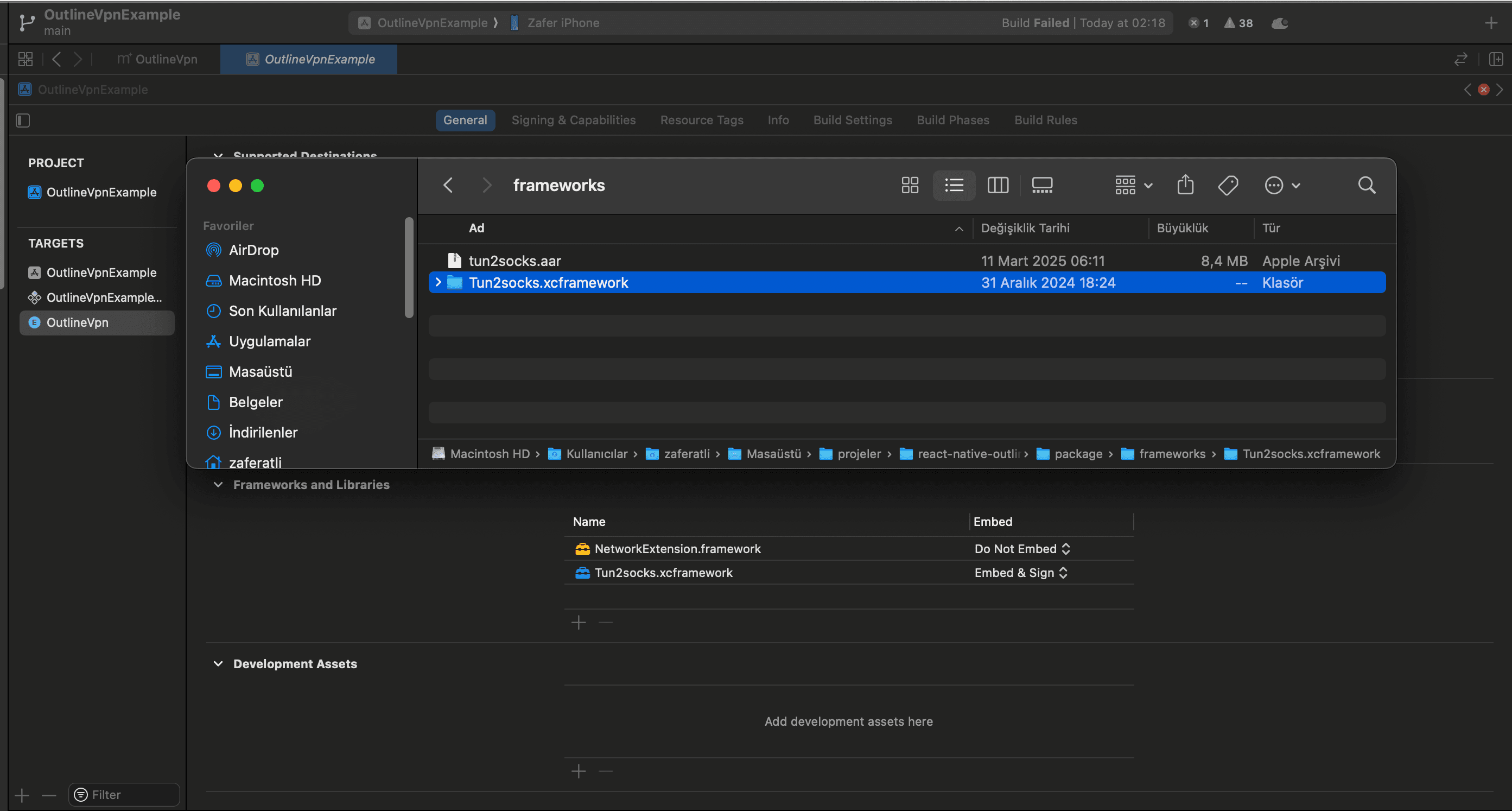
Task: Go forward in the Finder window
Action: pyautogui.click(x=487, y=185)
